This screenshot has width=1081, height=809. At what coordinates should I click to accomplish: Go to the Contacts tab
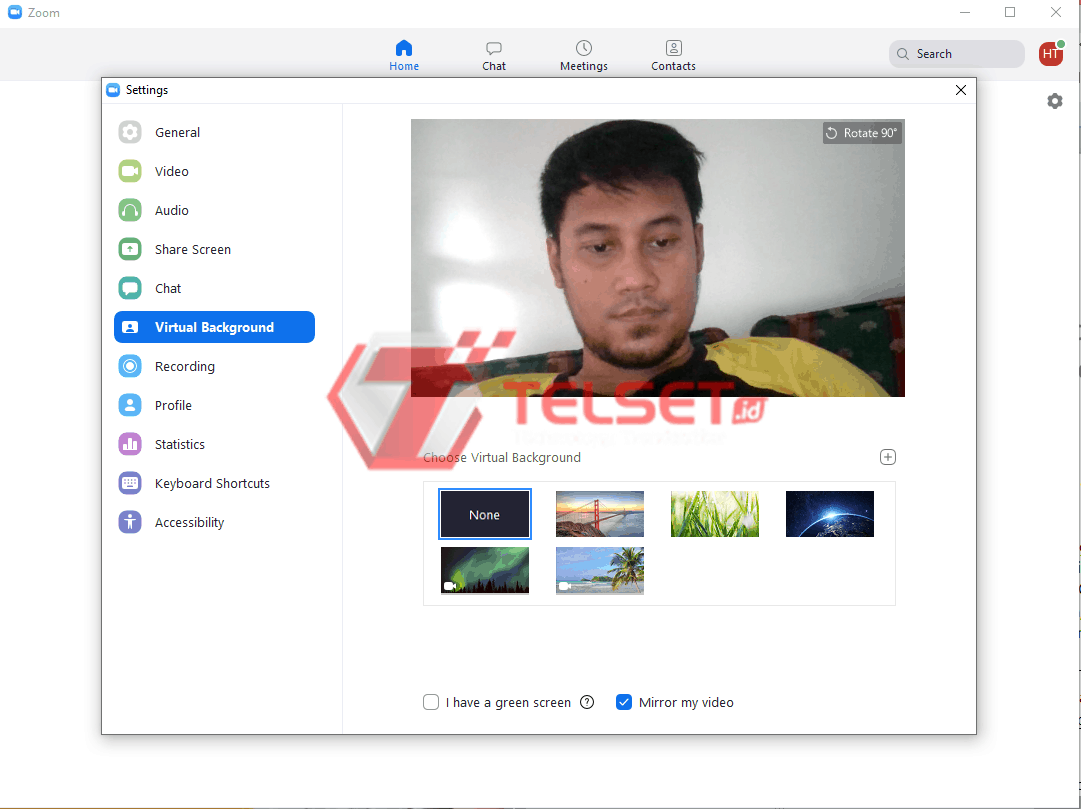point(673,56)
